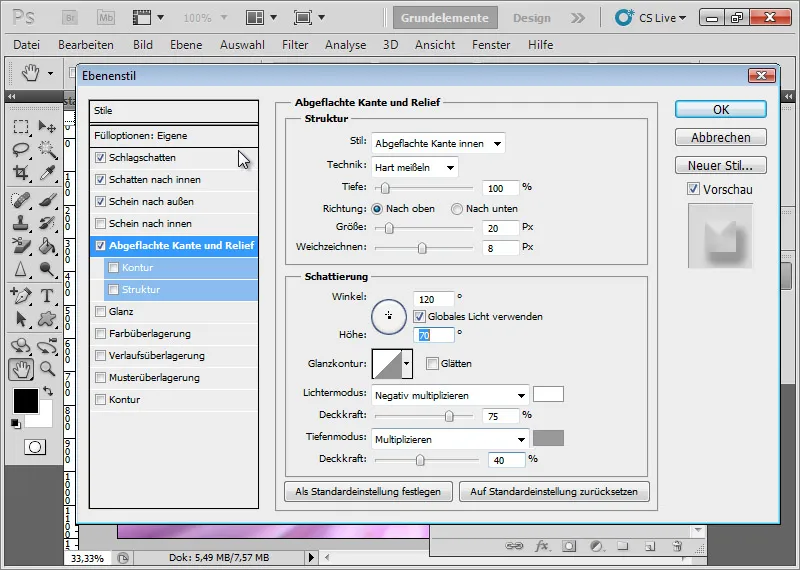This screenshot has width=800, height=570.
Task: Select the Brush tool
Action: (47, 200)
